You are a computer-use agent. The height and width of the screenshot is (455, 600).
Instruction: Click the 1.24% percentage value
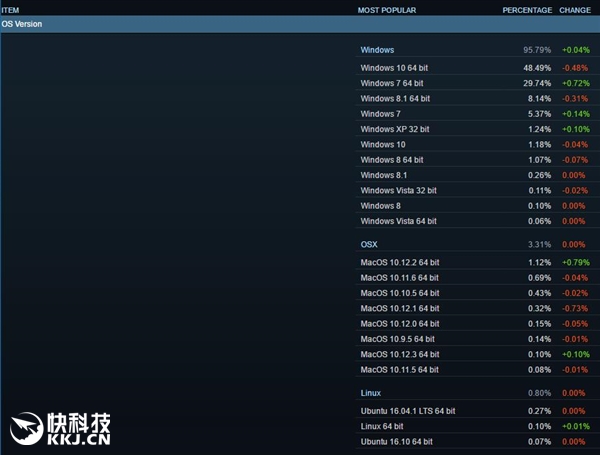(540, 129)
